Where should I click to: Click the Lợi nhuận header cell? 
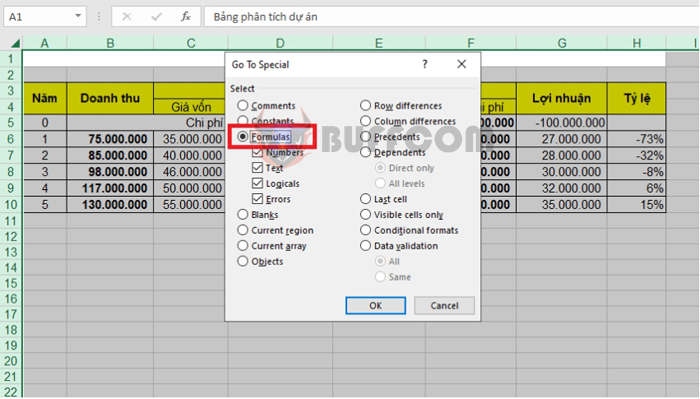pyautogui.click(x=562, y=98)
